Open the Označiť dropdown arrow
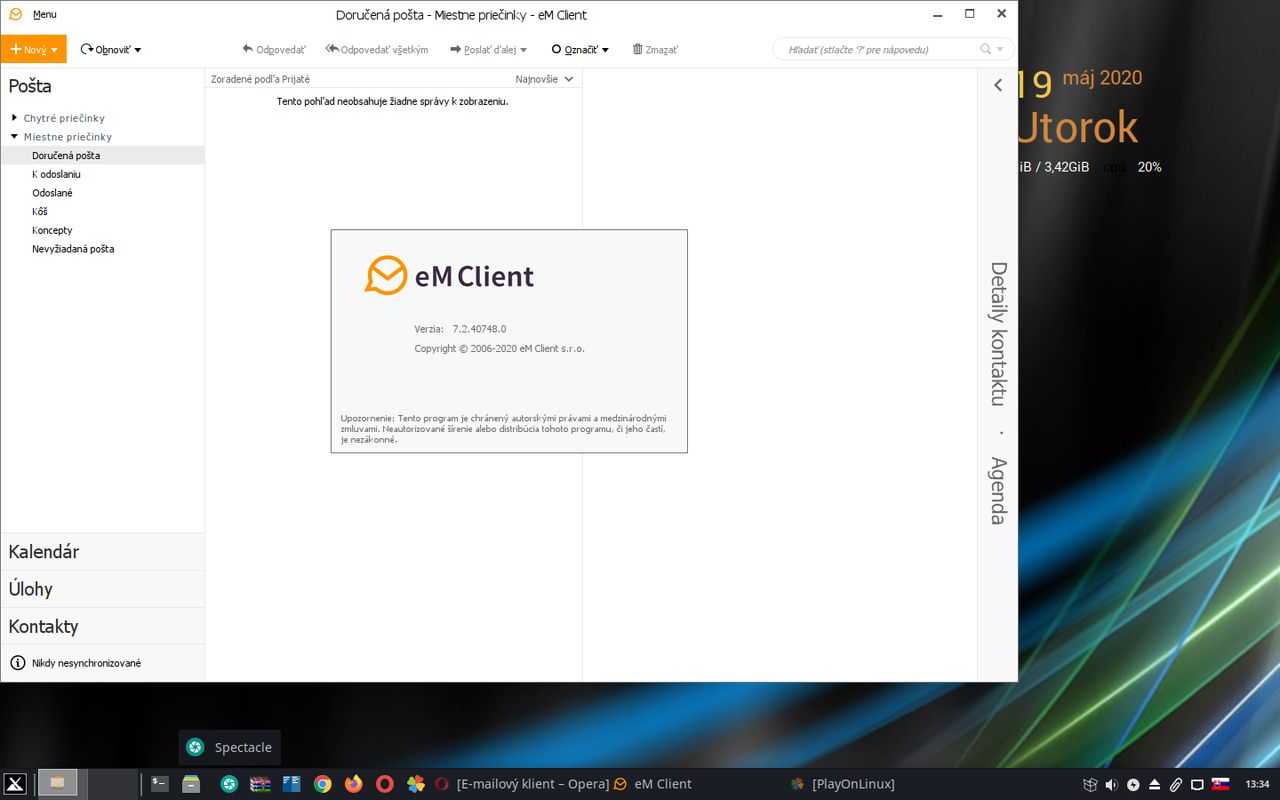 (606, 50)
